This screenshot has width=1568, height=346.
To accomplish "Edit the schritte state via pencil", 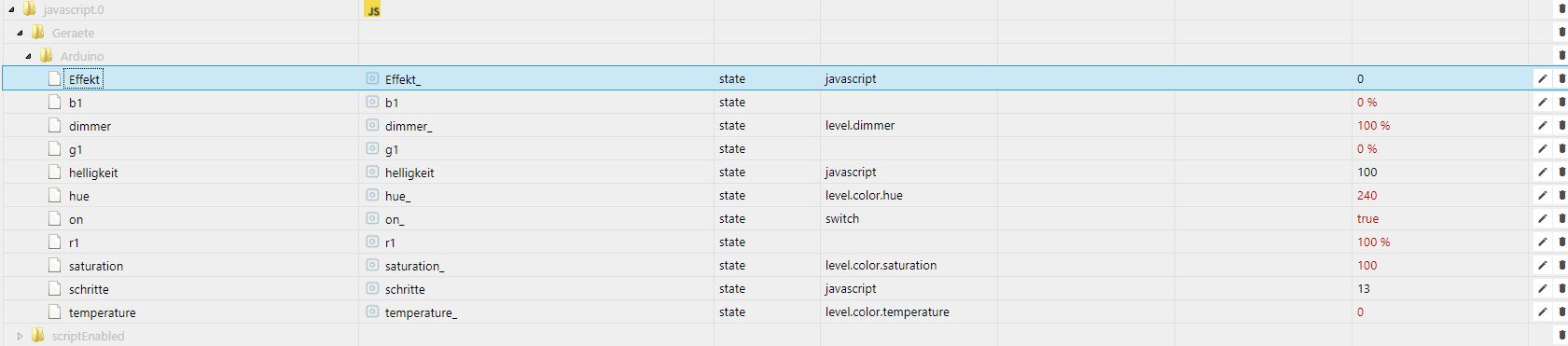I will pos(1542,289).
